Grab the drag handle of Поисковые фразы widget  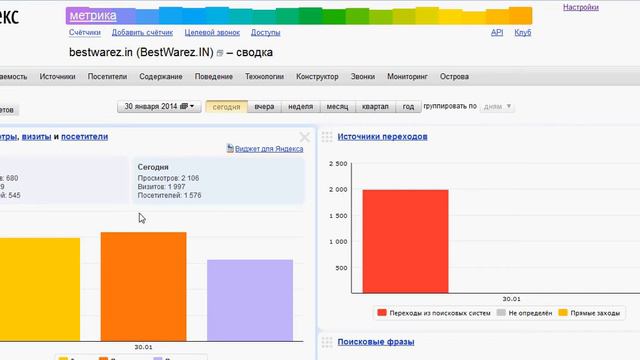(x=327, y=342)
